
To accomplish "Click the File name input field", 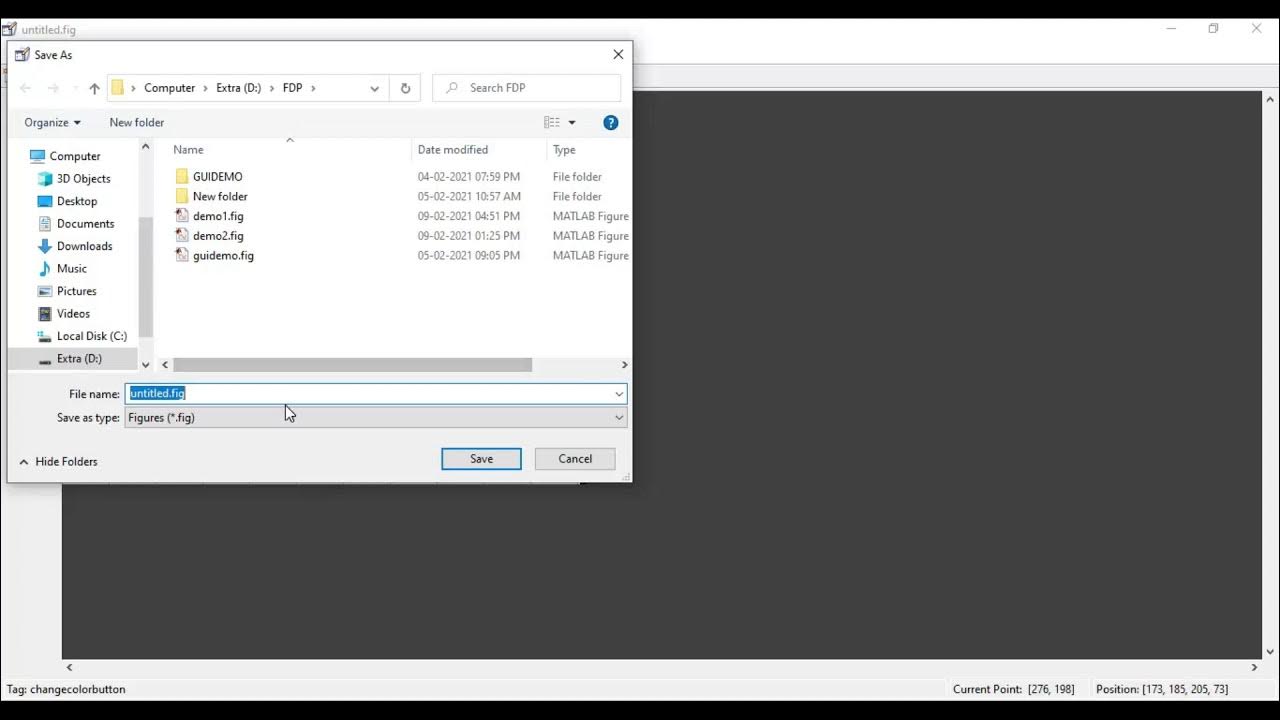I will (368, 394).
